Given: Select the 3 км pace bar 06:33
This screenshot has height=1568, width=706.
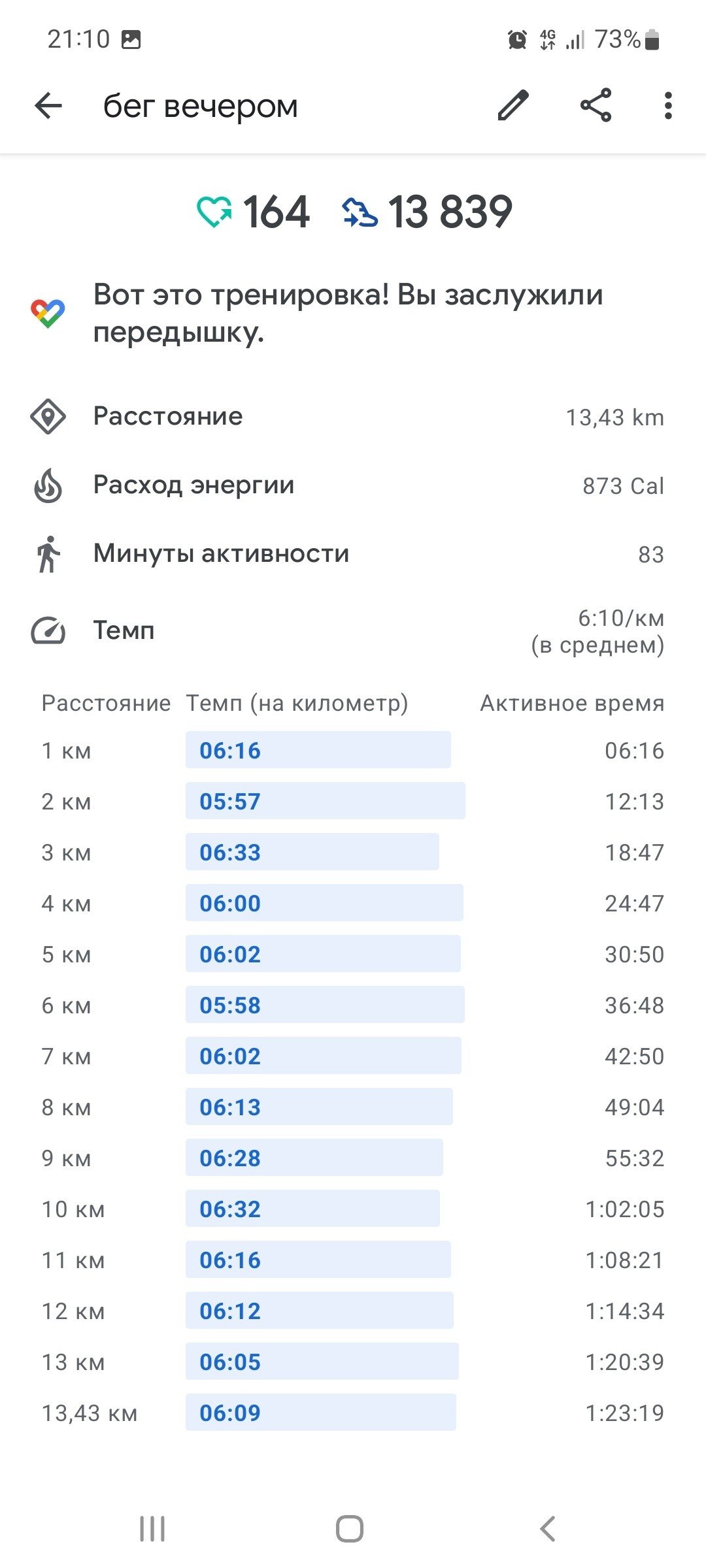Looking at the screenshot, I should point(312,852).
